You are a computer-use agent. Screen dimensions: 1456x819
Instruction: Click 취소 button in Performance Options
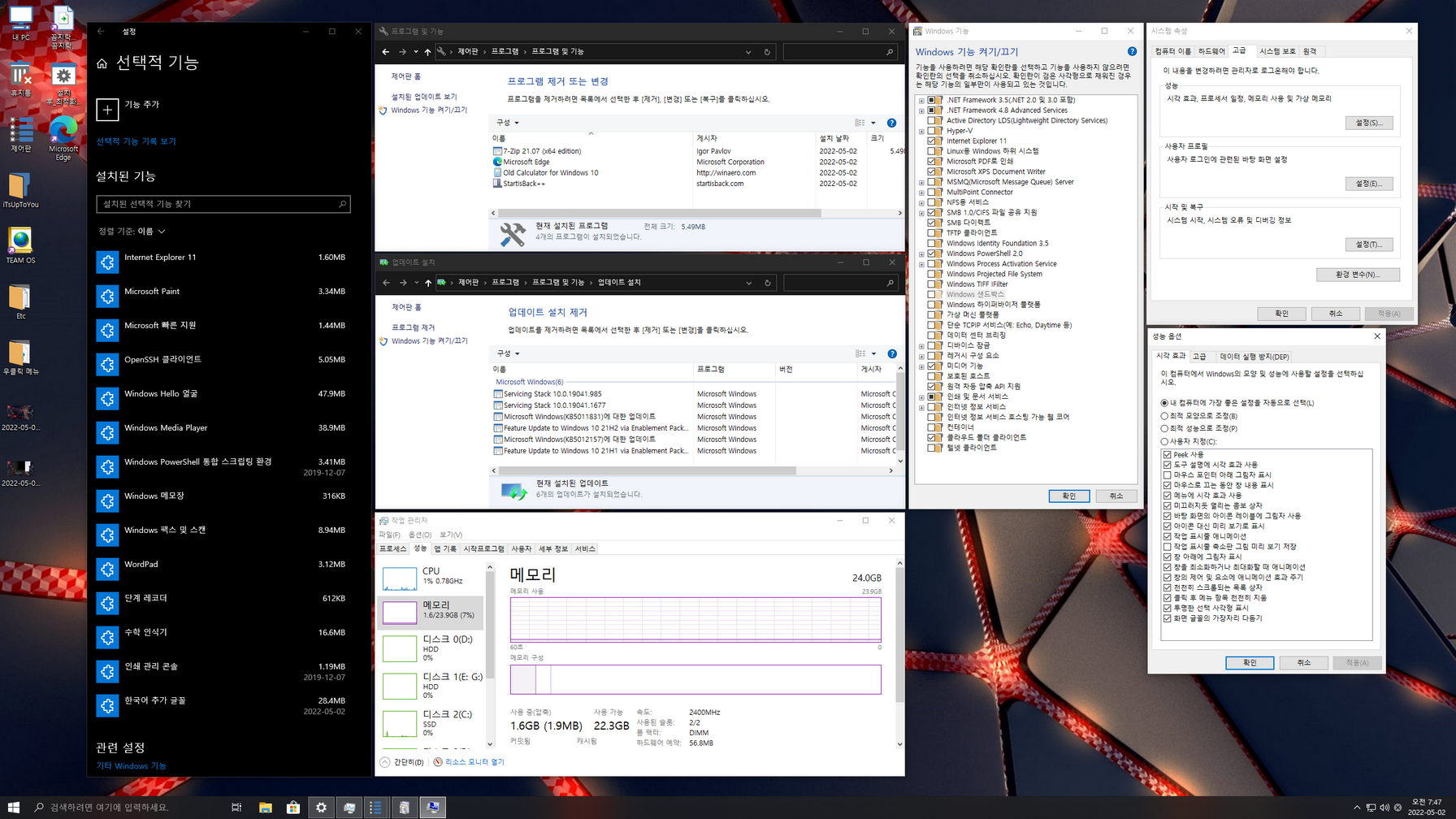click(x=1303, y=663)
